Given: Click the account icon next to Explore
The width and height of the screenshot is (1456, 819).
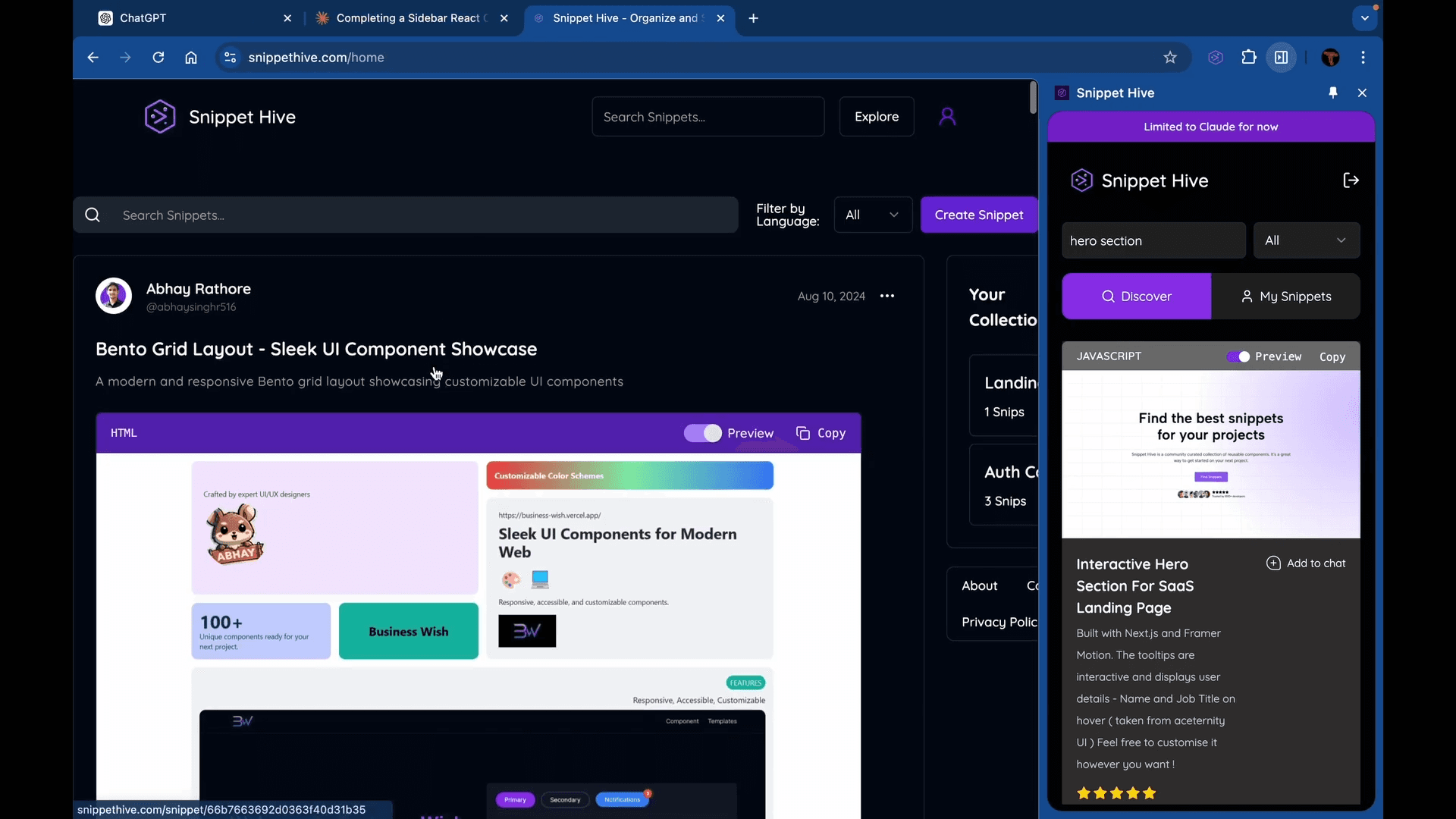Looking at the screenshot, I should point(948,116).
